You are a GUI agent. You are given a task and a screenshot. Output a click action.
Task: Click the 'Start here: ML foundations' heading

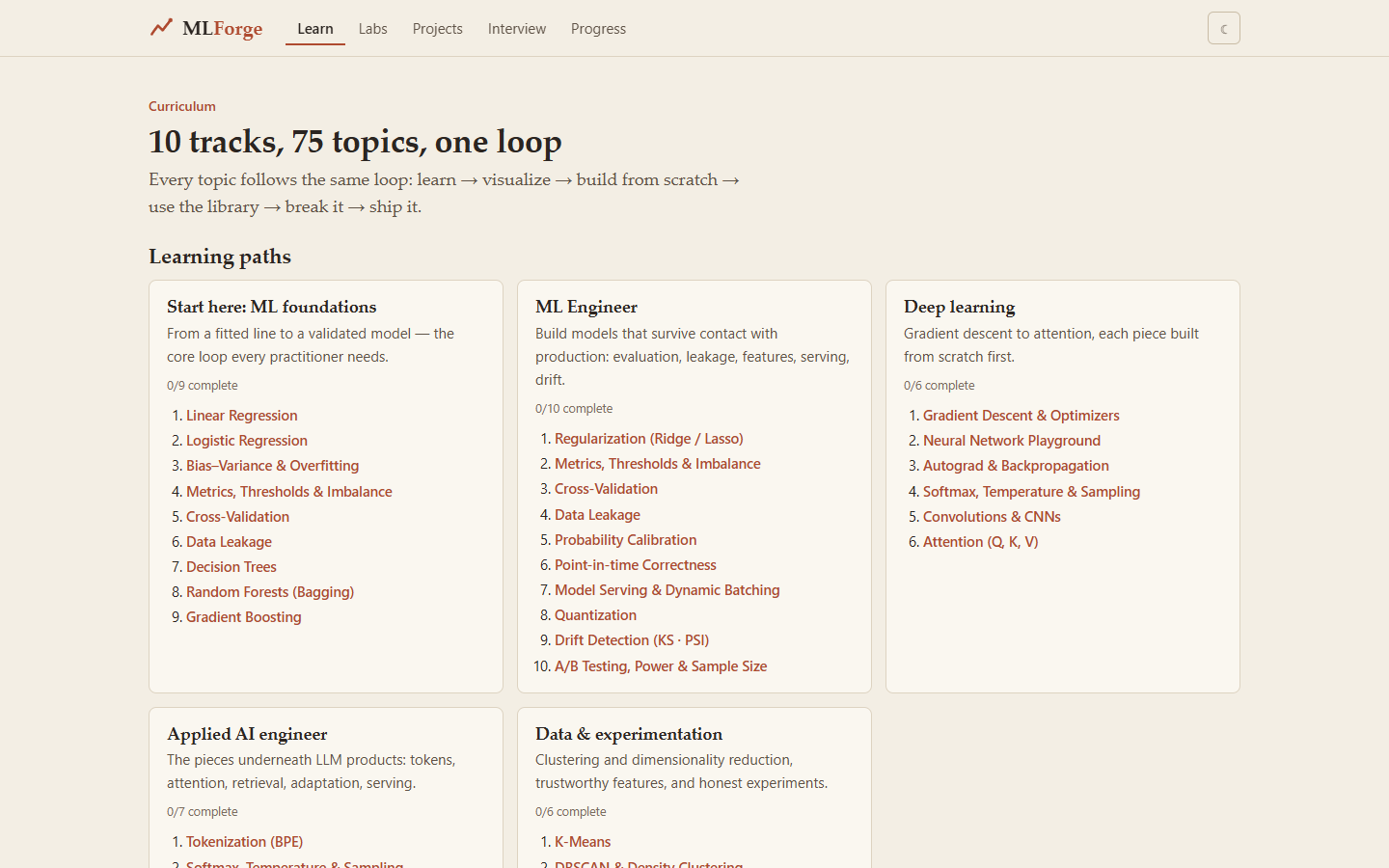point(272,307)
